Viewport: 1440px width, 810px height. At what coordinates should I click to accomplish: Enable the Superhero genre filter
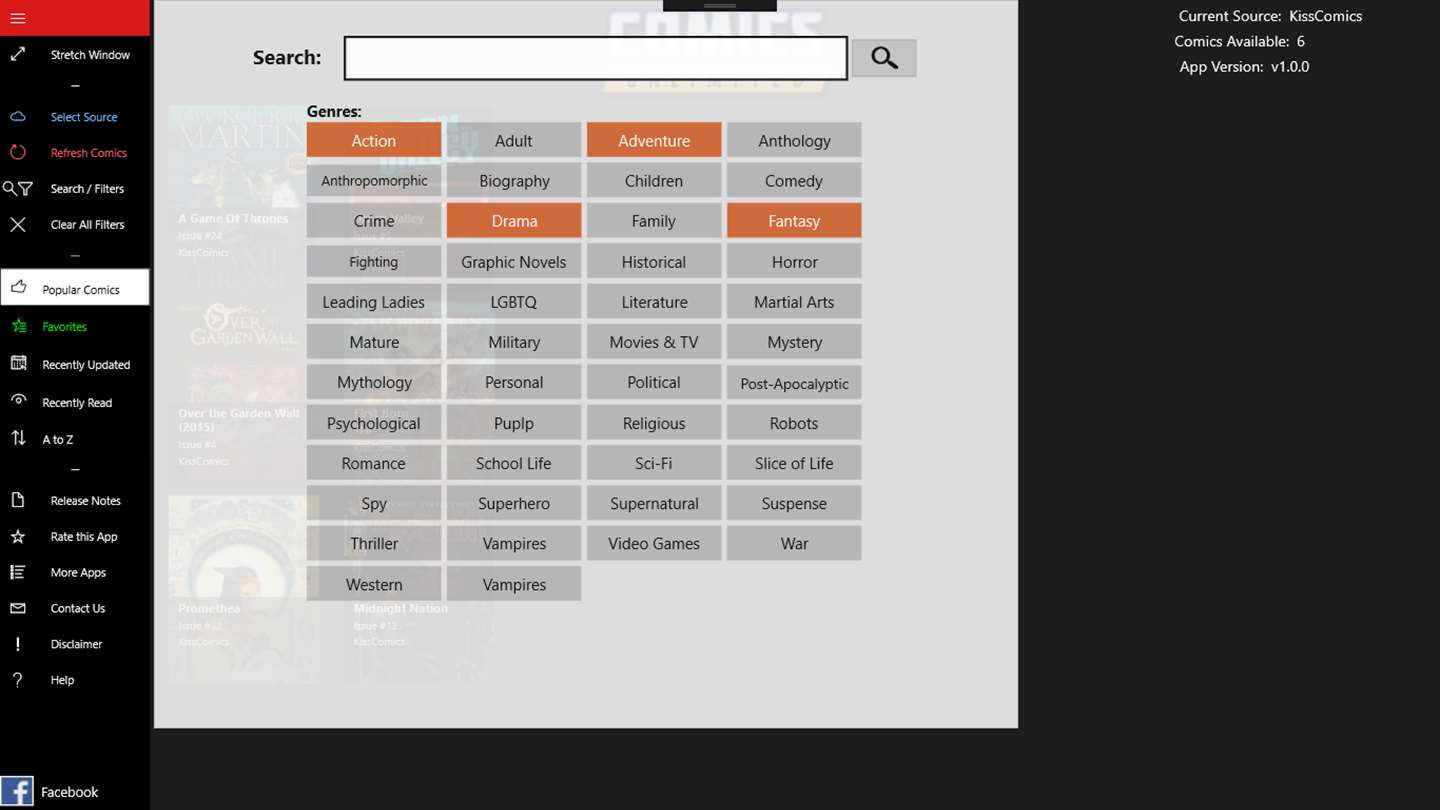point(514,503)
